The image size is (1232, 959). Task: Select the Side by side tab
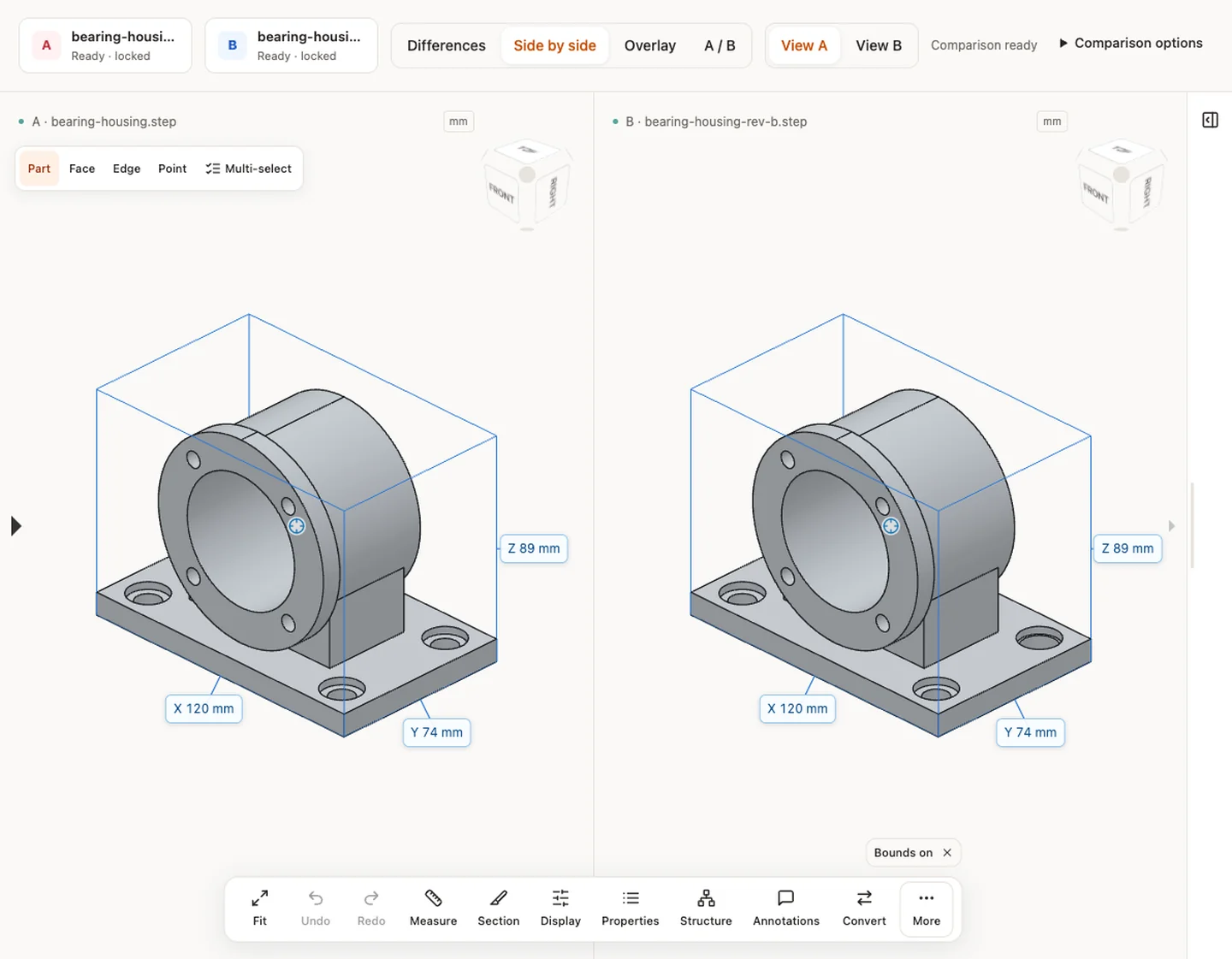click(x=554, y=45)
